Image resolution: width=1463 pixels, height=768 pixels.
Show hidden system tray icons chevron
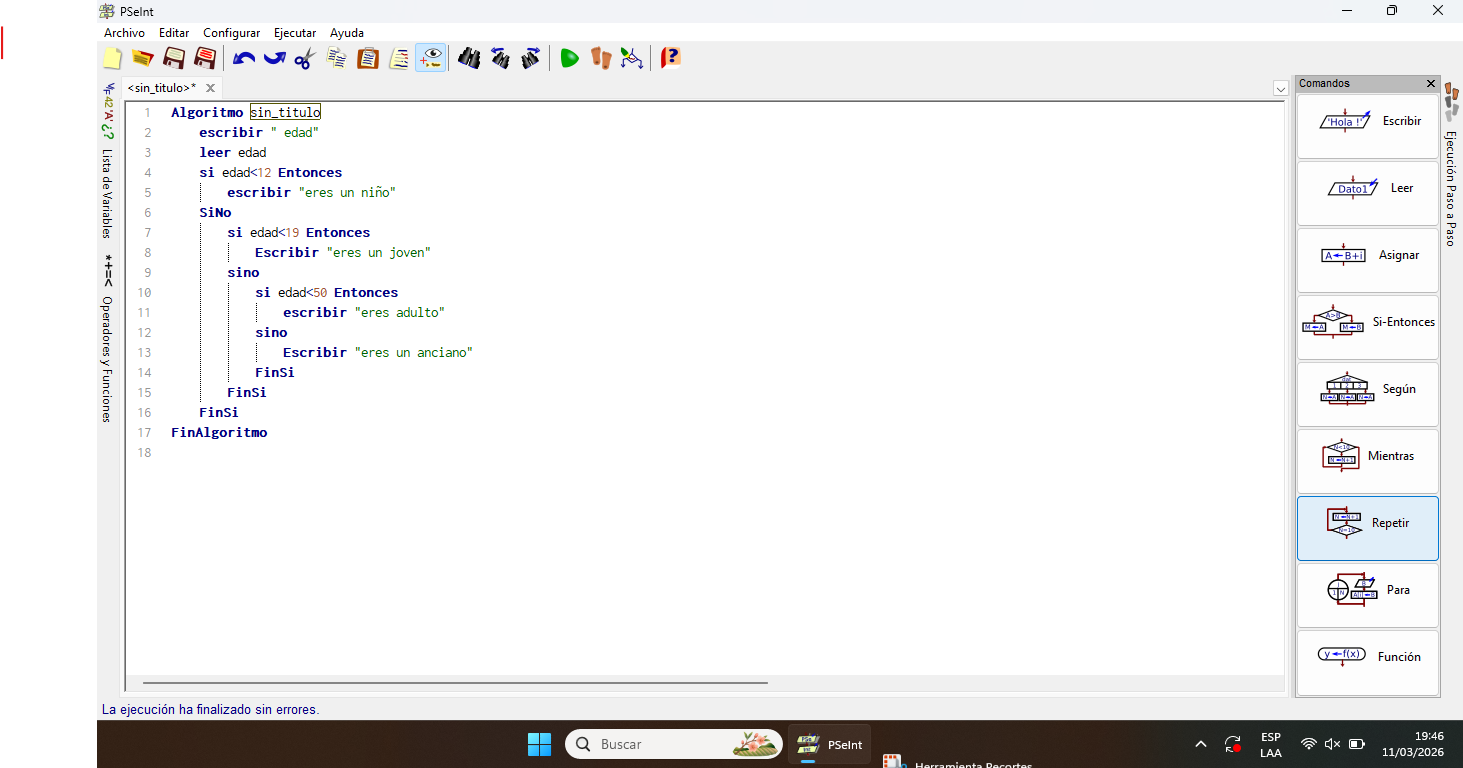(1201, 744)
